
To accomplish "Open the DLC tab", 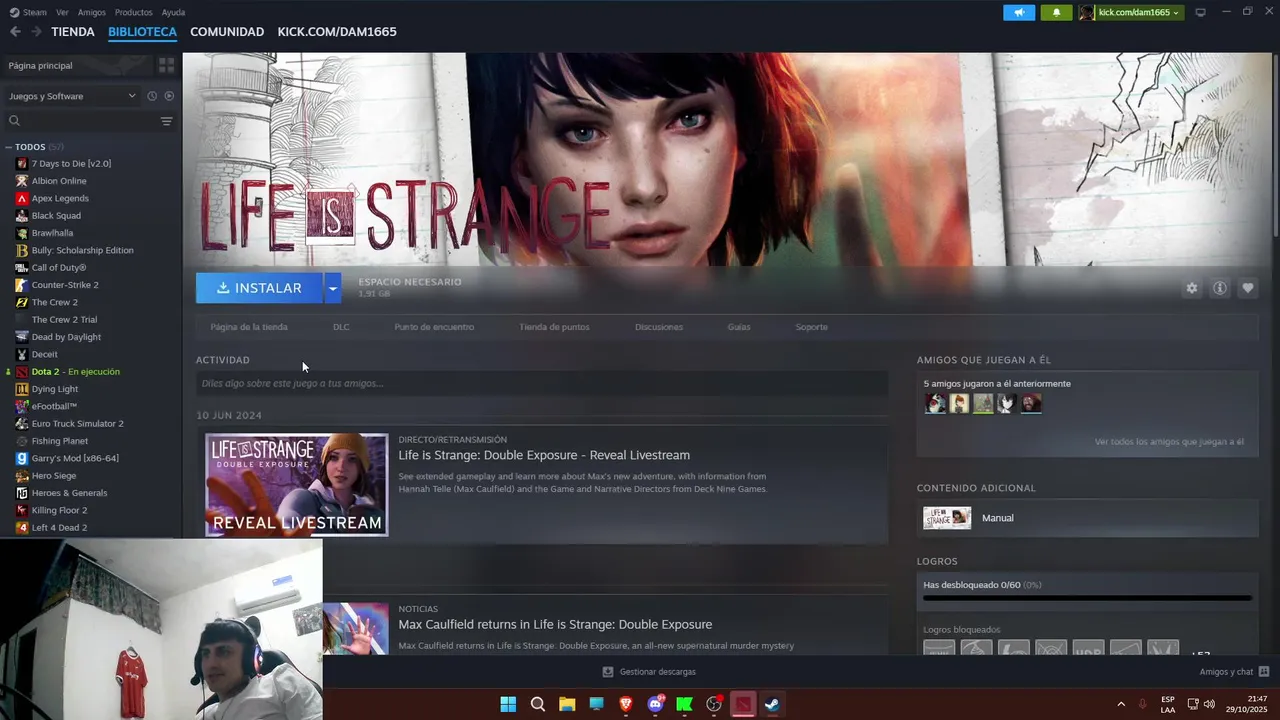I will (x=341, y=327).
